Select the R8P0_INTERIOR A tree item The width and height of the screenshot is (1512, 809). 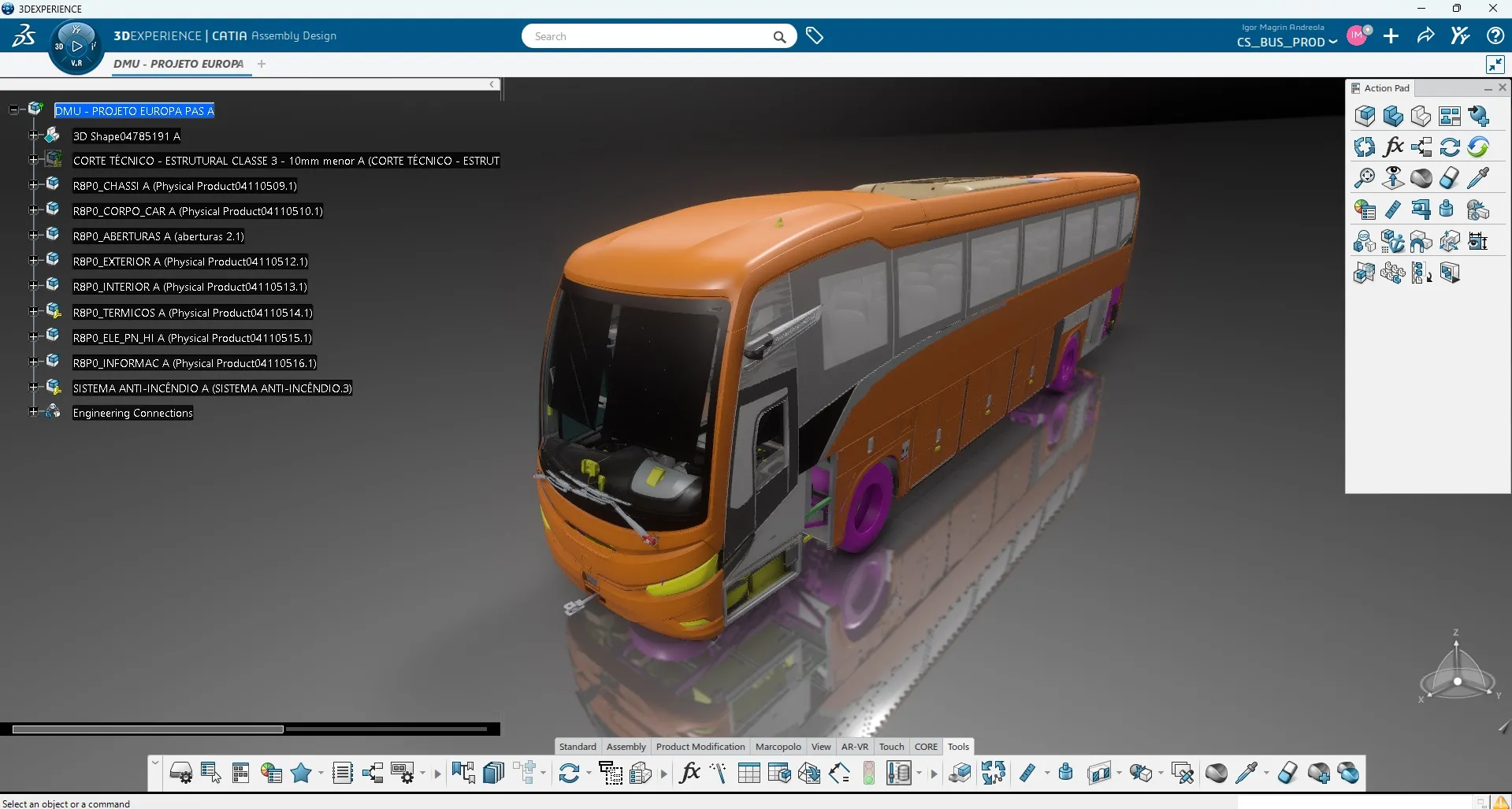click(189, 286)
